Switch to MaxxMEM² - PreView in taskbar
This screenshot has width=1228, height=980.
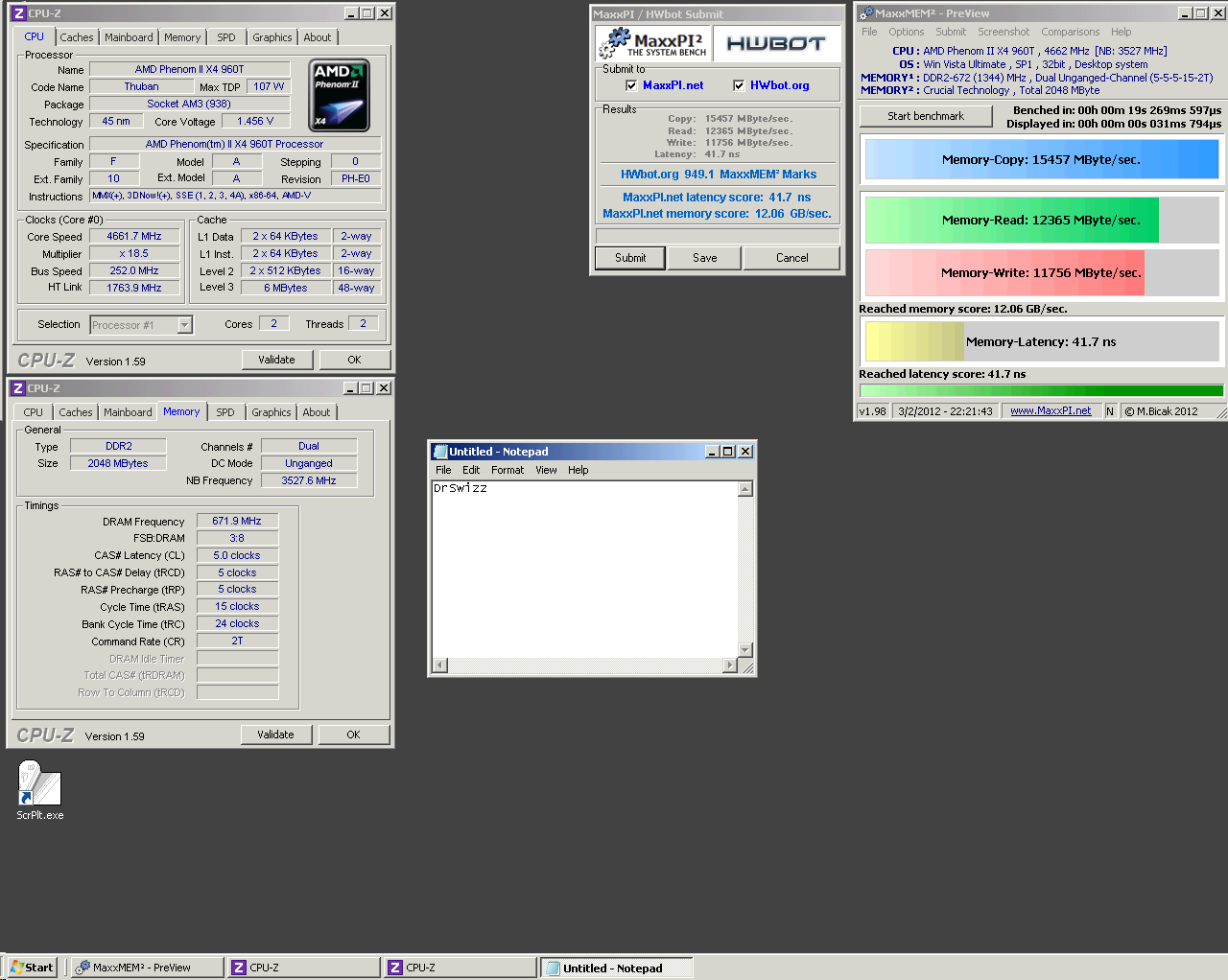147,968
